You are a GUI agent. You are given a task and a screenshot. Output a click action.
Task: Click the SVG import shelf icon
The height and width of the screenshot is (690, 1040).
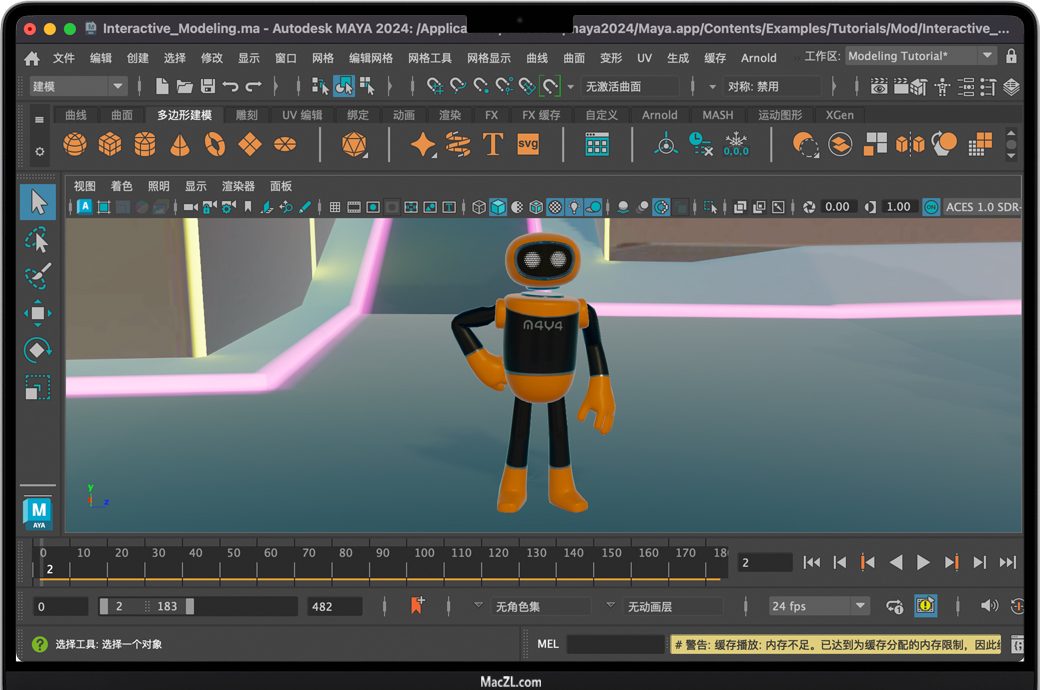528,145
